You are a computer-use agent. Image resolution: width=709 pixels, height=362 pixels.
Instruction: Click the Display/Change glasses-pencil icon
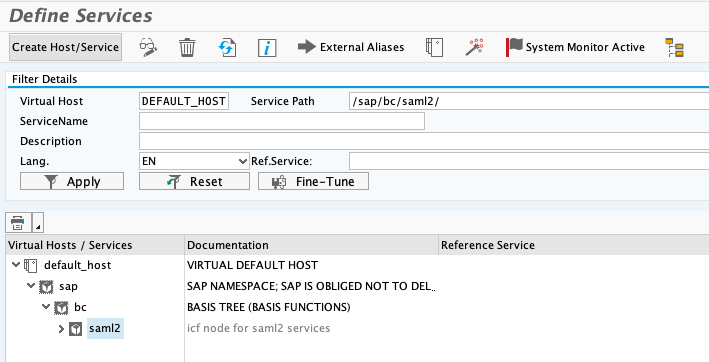pyautogui.click(x=148, y=47)
